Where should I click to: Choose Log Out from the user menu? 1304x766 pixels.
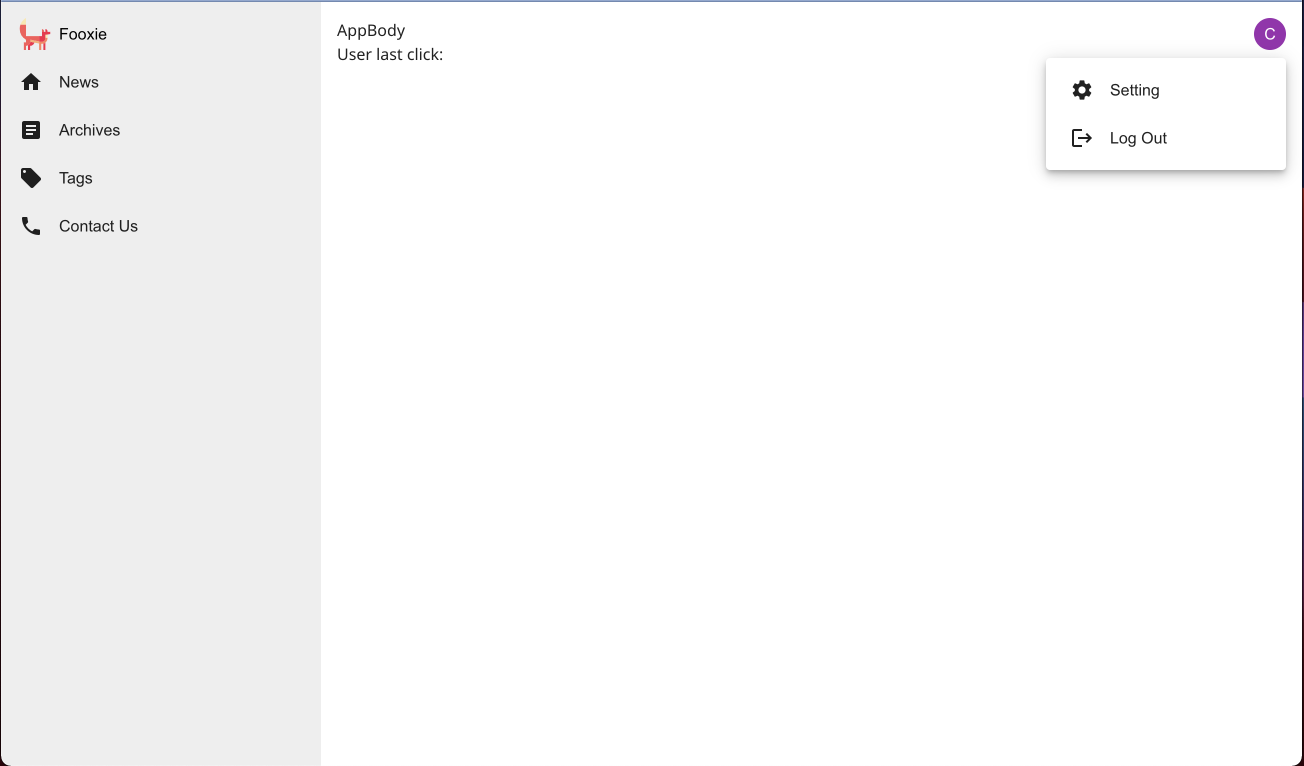click(x=1166, y=138)
